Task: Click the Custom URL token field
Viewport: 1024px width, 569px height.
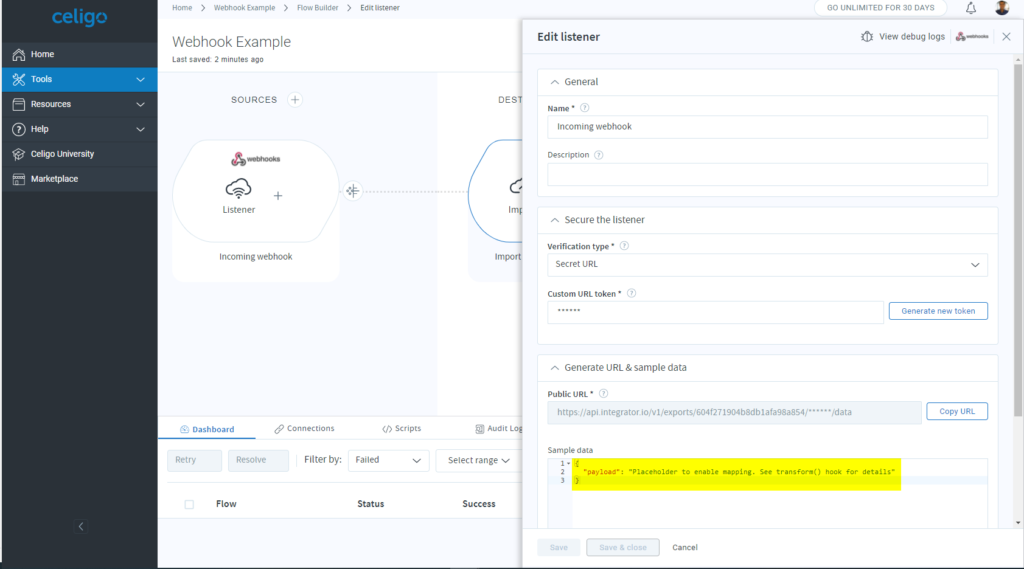Action: click(715, 312)
